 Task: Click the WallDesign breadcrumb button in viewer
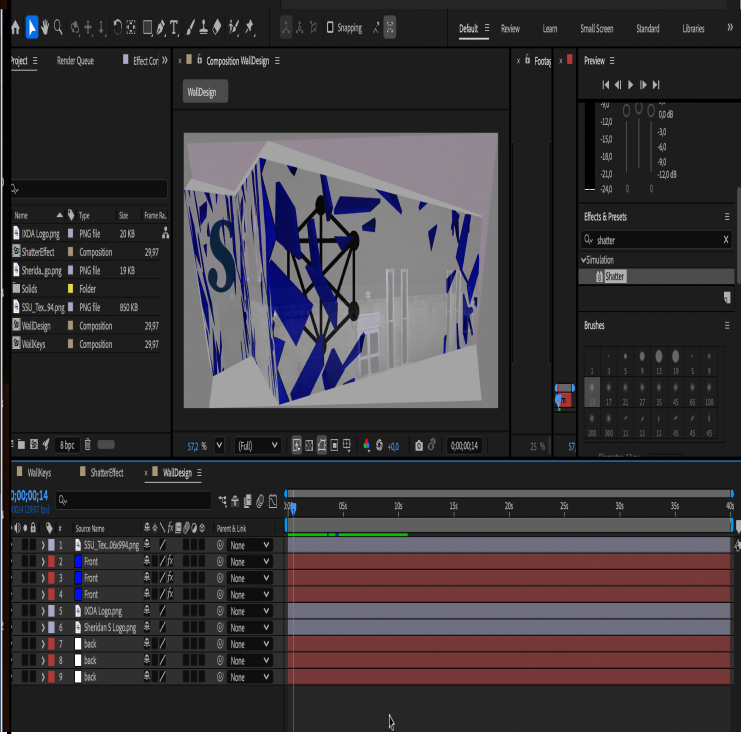coord(205,92)
